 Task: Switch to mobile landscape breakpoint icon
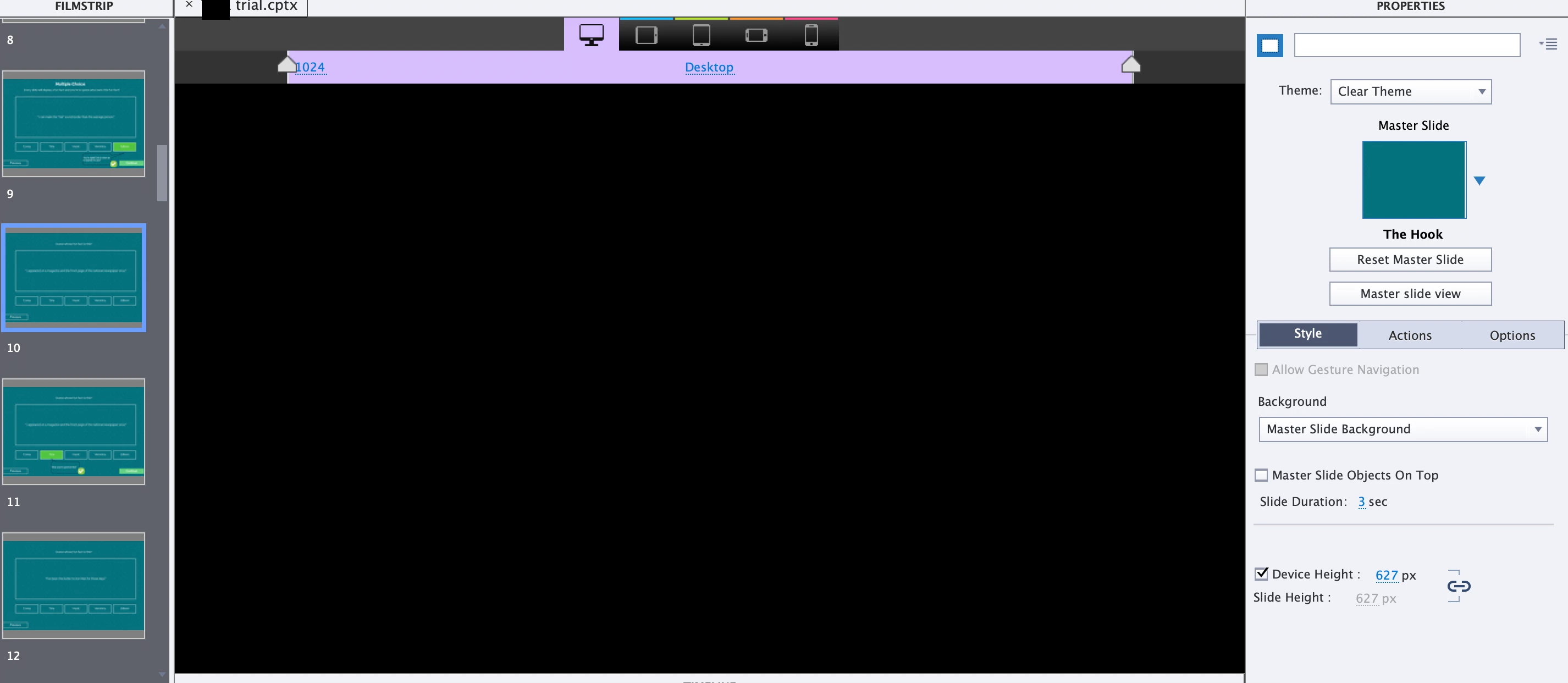tap(756, 35)
